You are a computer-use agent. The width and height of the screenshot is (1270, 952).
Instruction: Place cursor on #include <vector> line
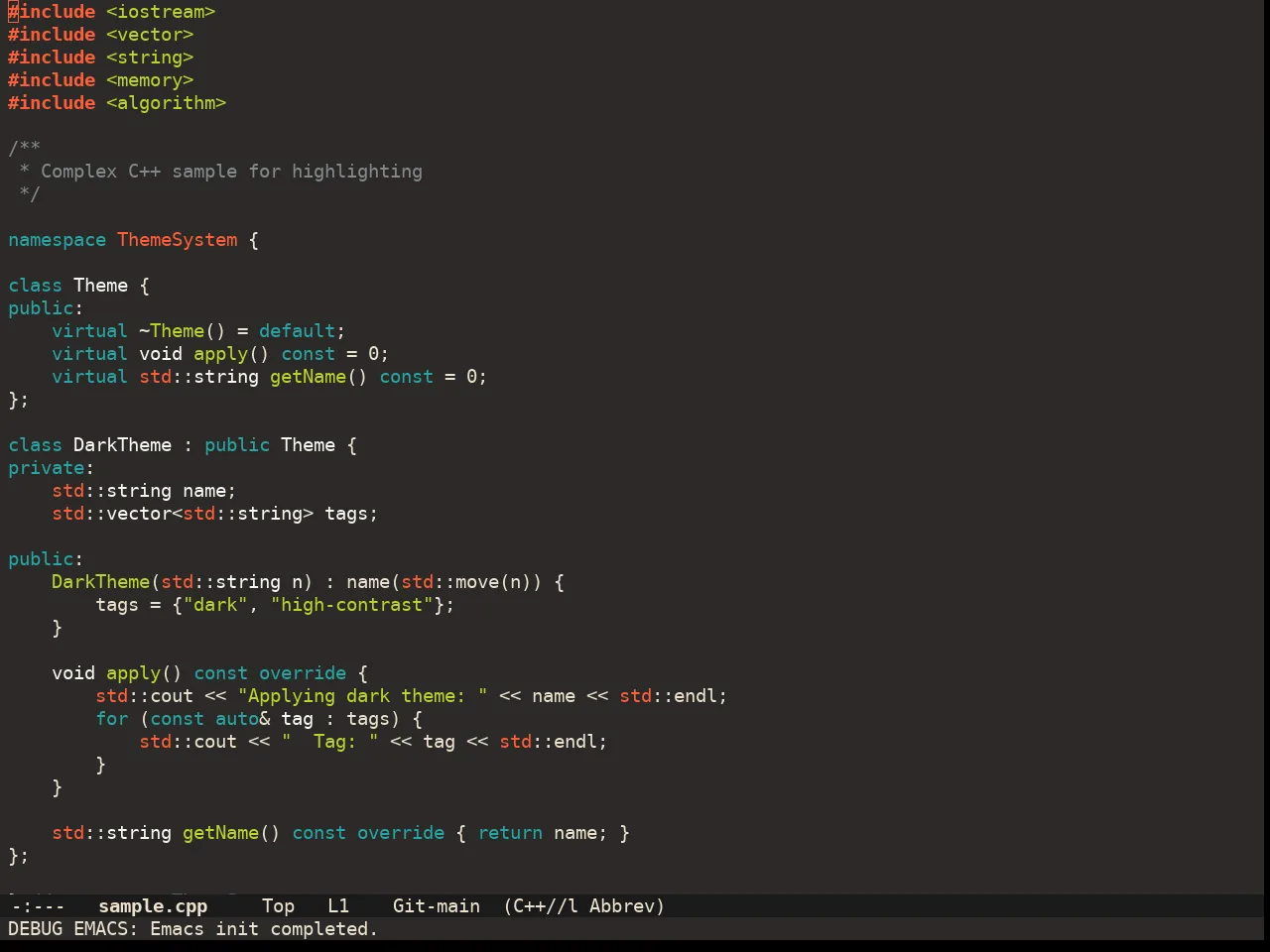pos(101,35)
